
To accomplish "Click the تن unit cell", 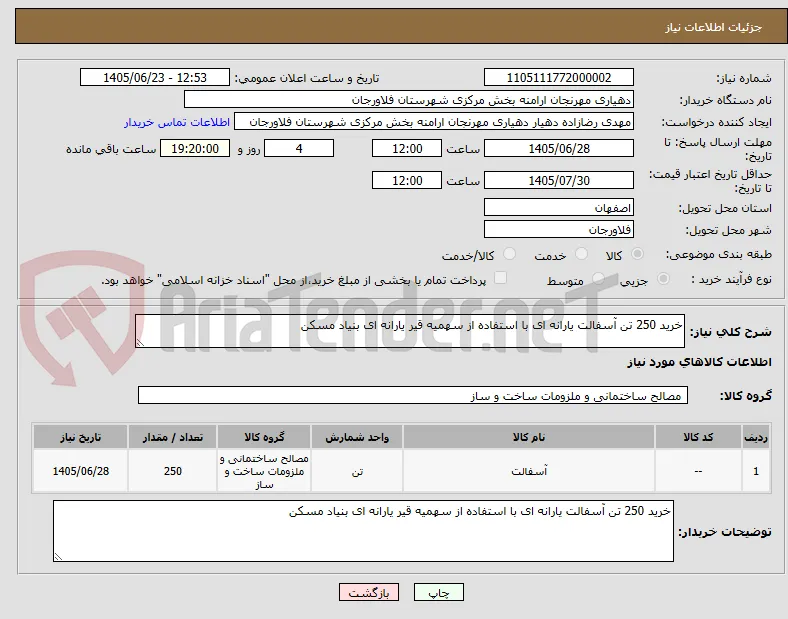I will [x=357, y=471].
